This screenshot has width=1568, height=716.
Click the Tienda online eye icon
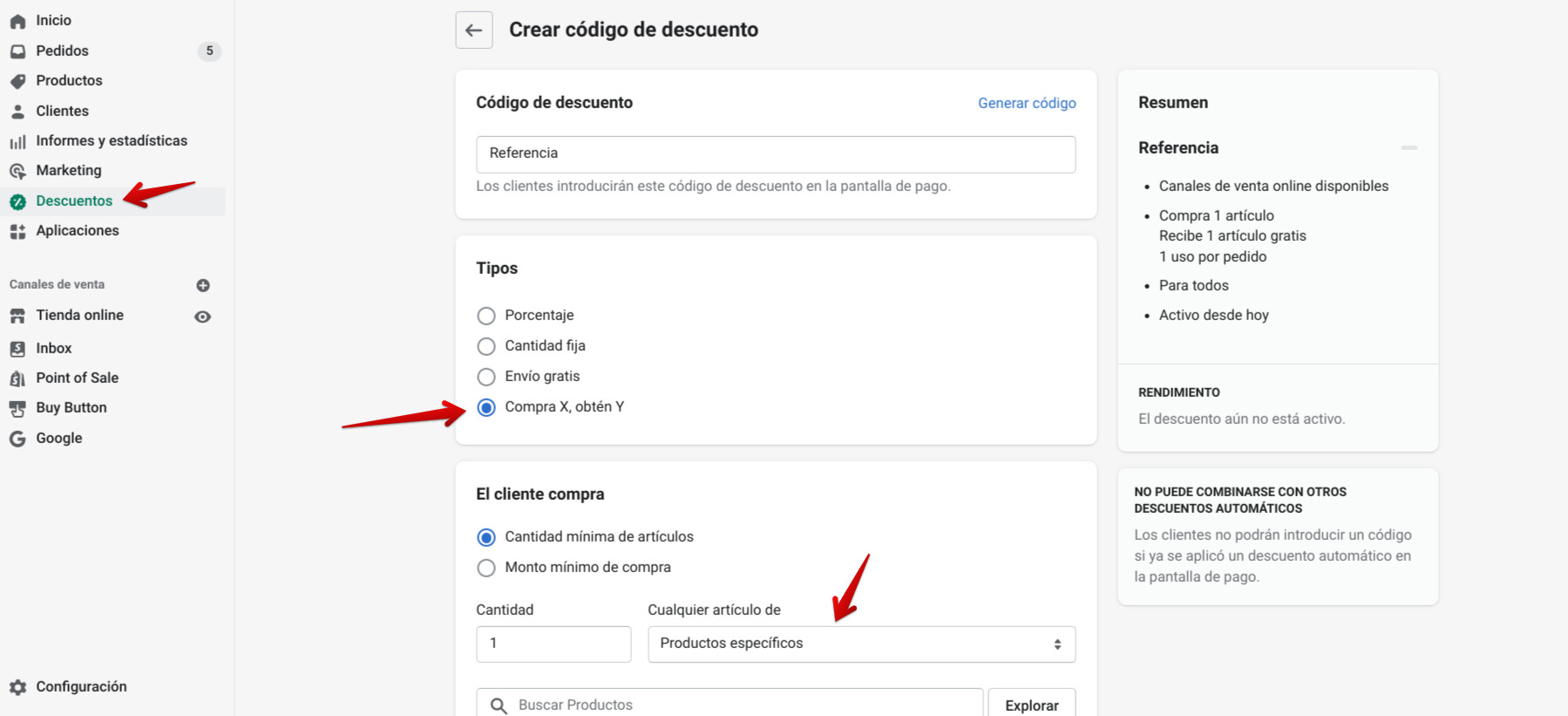202,317
